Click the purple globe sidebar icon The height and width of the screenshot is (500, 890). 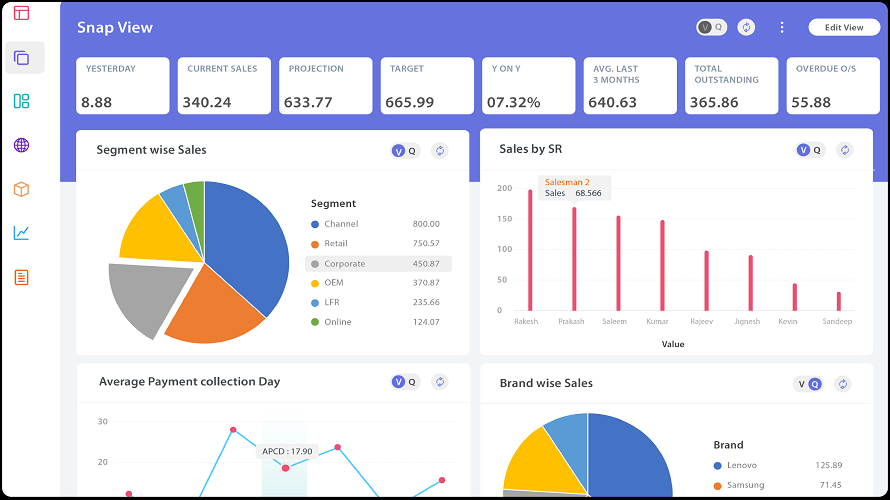click(22, 145)
